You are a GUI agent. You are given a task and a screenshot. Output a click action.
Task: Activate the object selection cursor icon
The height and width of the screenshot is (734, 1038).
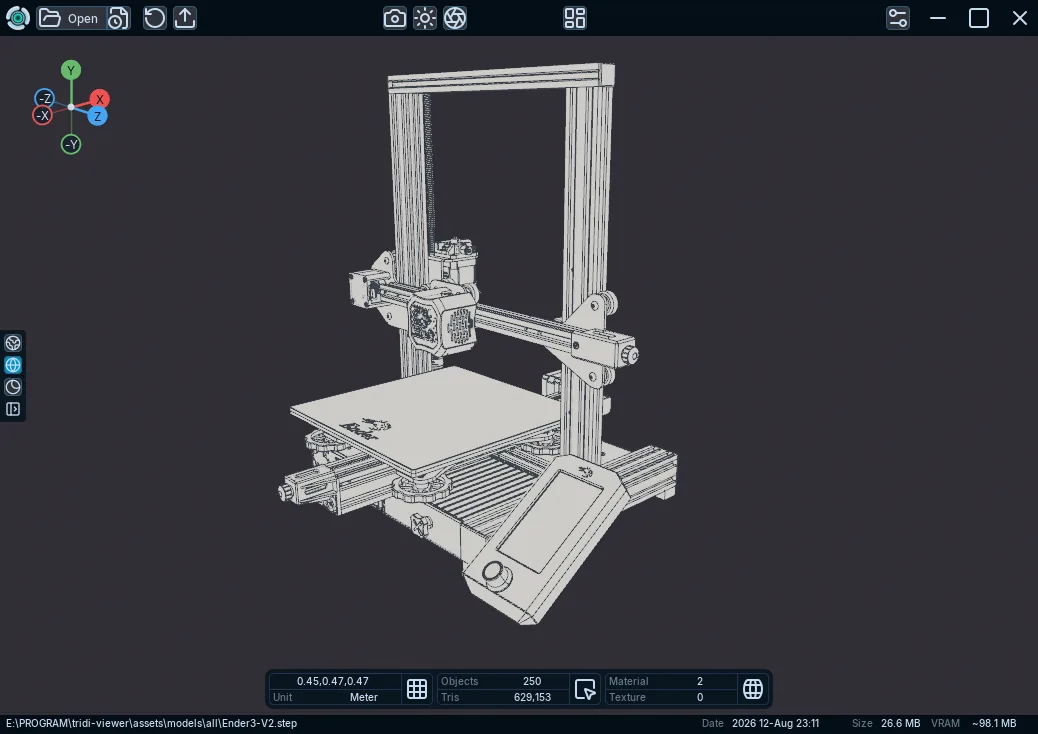585,689
